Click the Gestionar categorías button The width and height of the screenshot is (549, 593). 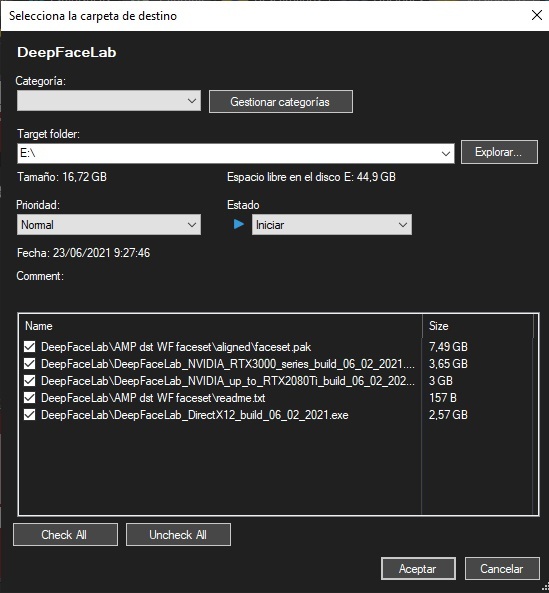pos(281,101)
